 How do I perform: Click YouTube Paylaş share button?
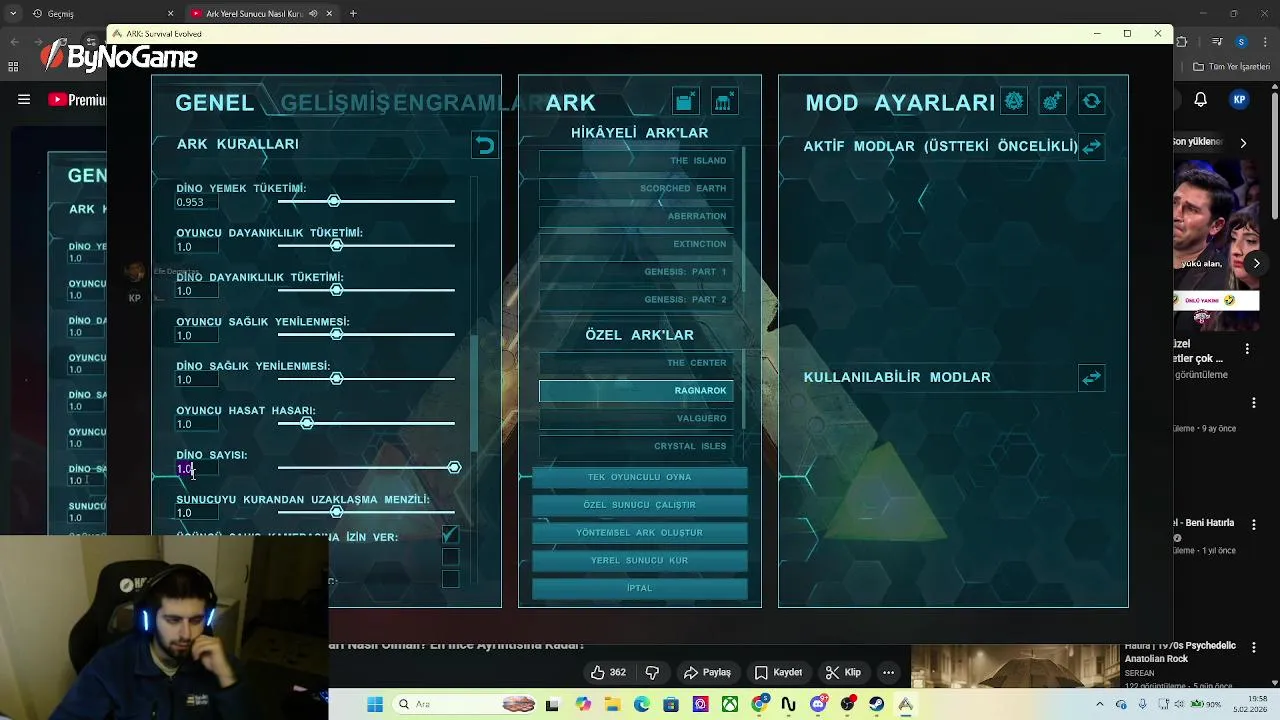[707, 672]
